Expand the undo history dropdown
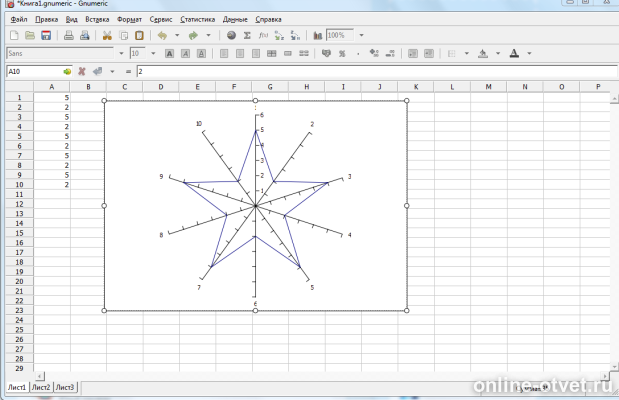The image size is (619, 400). coord(177,36)
